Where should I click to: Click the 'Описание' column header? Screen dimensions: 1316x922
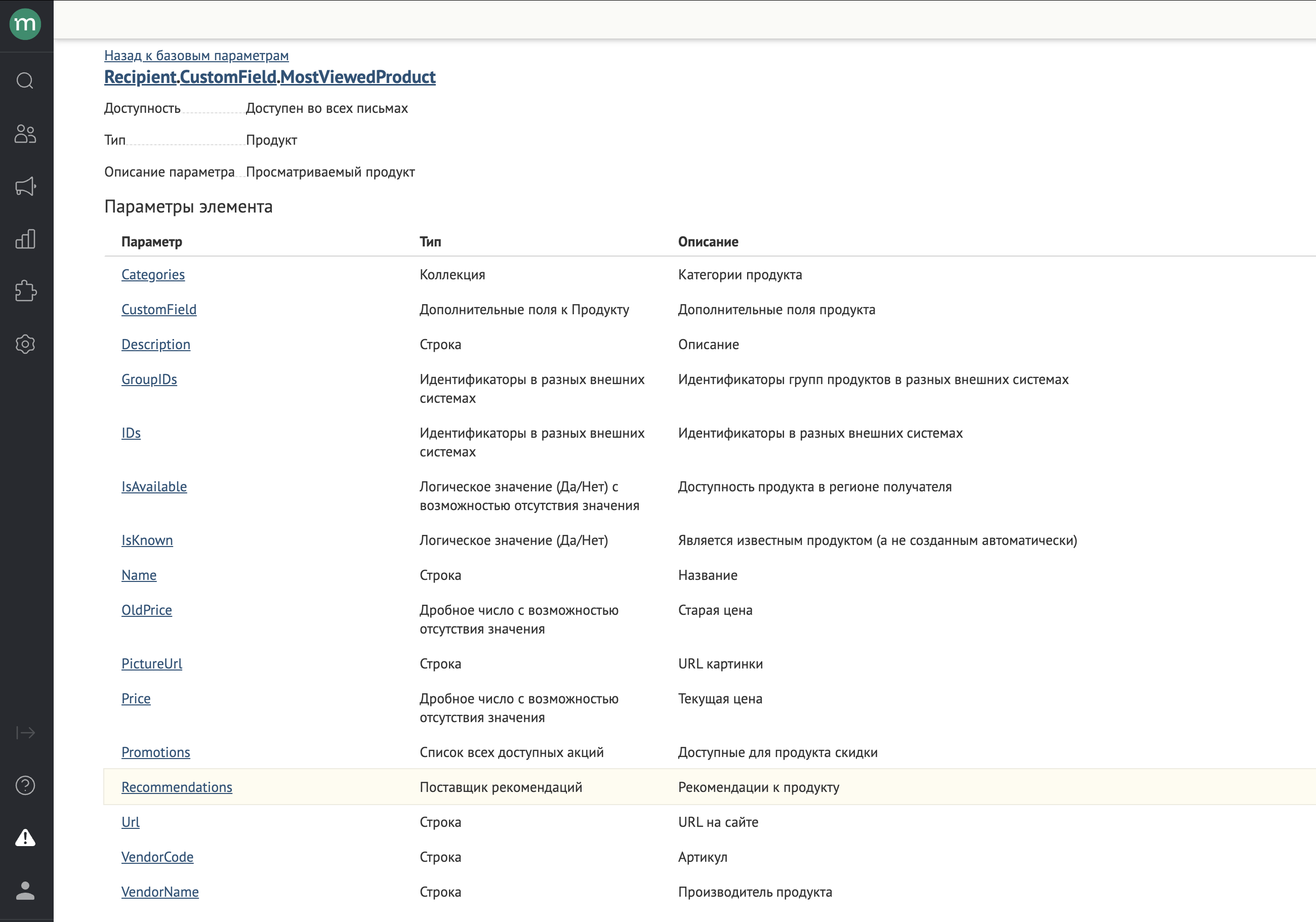point(709,242)
